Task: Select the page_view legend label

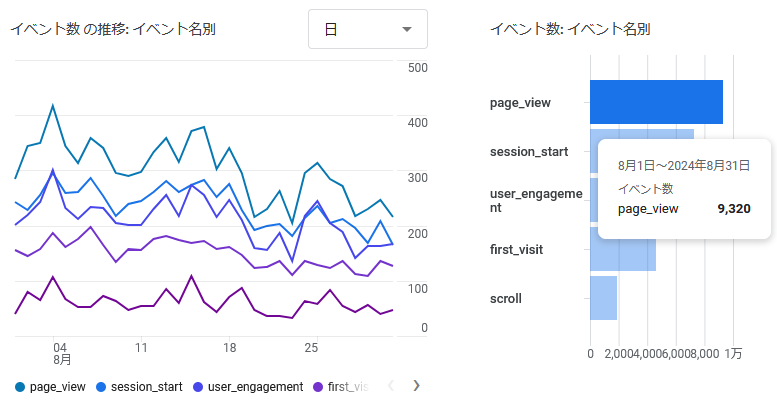Action: 57,387
